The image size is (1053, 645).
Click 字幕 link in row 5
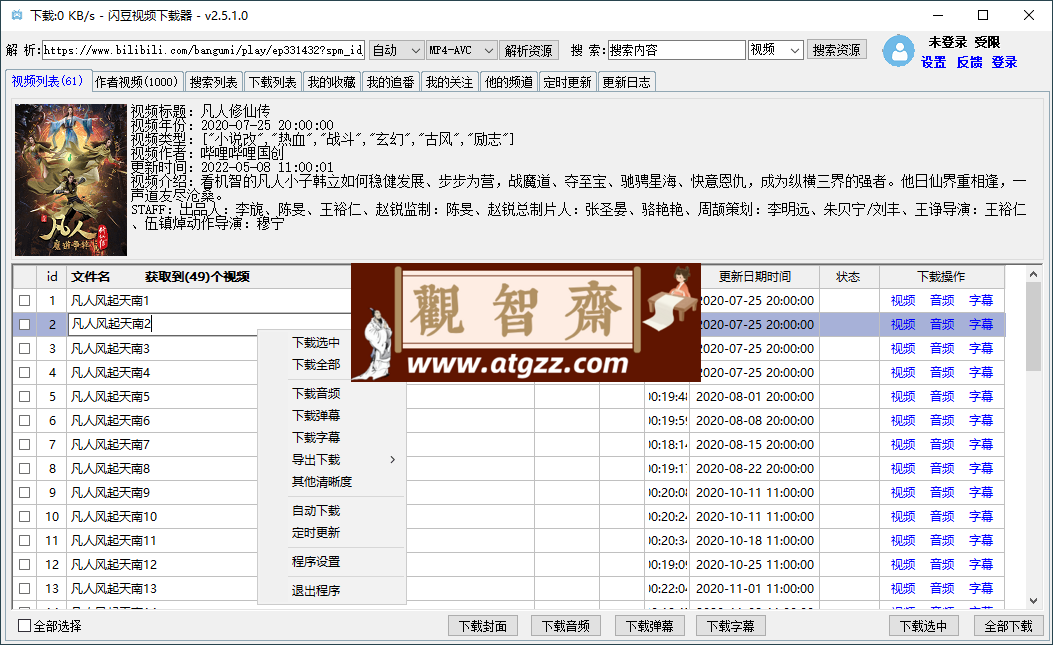click(980, 396)
